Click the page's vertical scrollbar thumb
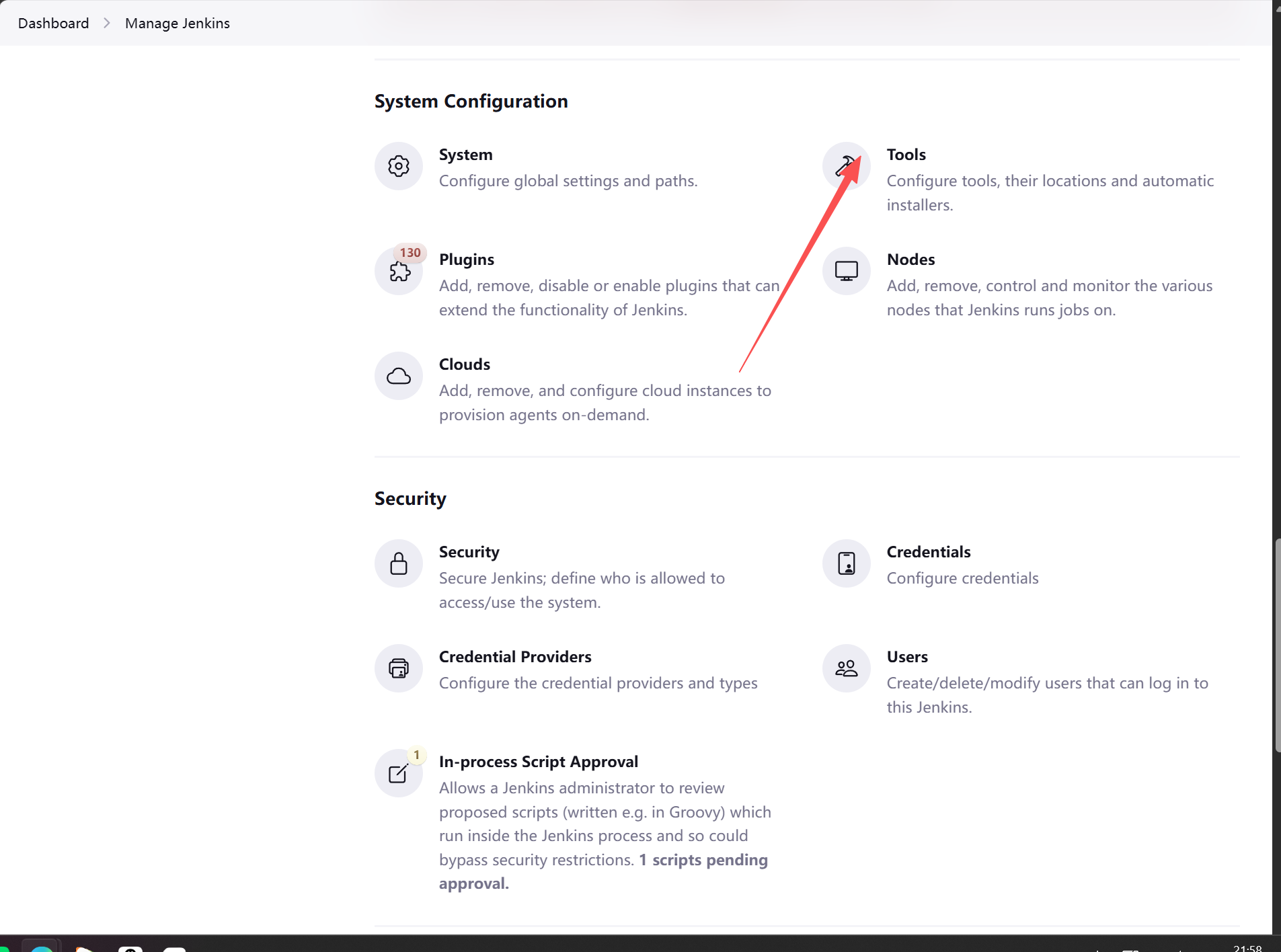1281x952 pixels. [x=1277, y=645]
